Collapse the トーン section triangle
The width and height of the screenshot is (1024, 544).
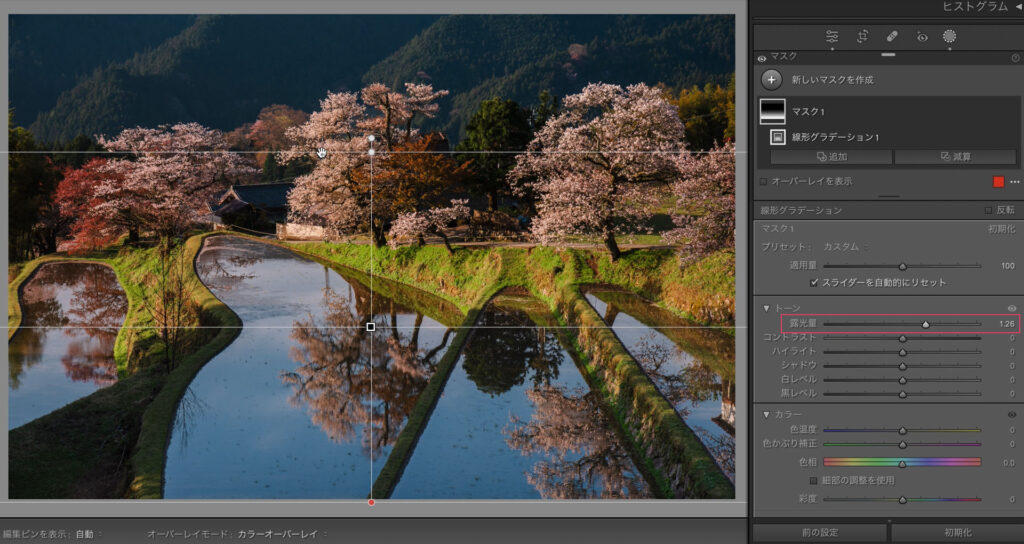click(x=766, y=308)
